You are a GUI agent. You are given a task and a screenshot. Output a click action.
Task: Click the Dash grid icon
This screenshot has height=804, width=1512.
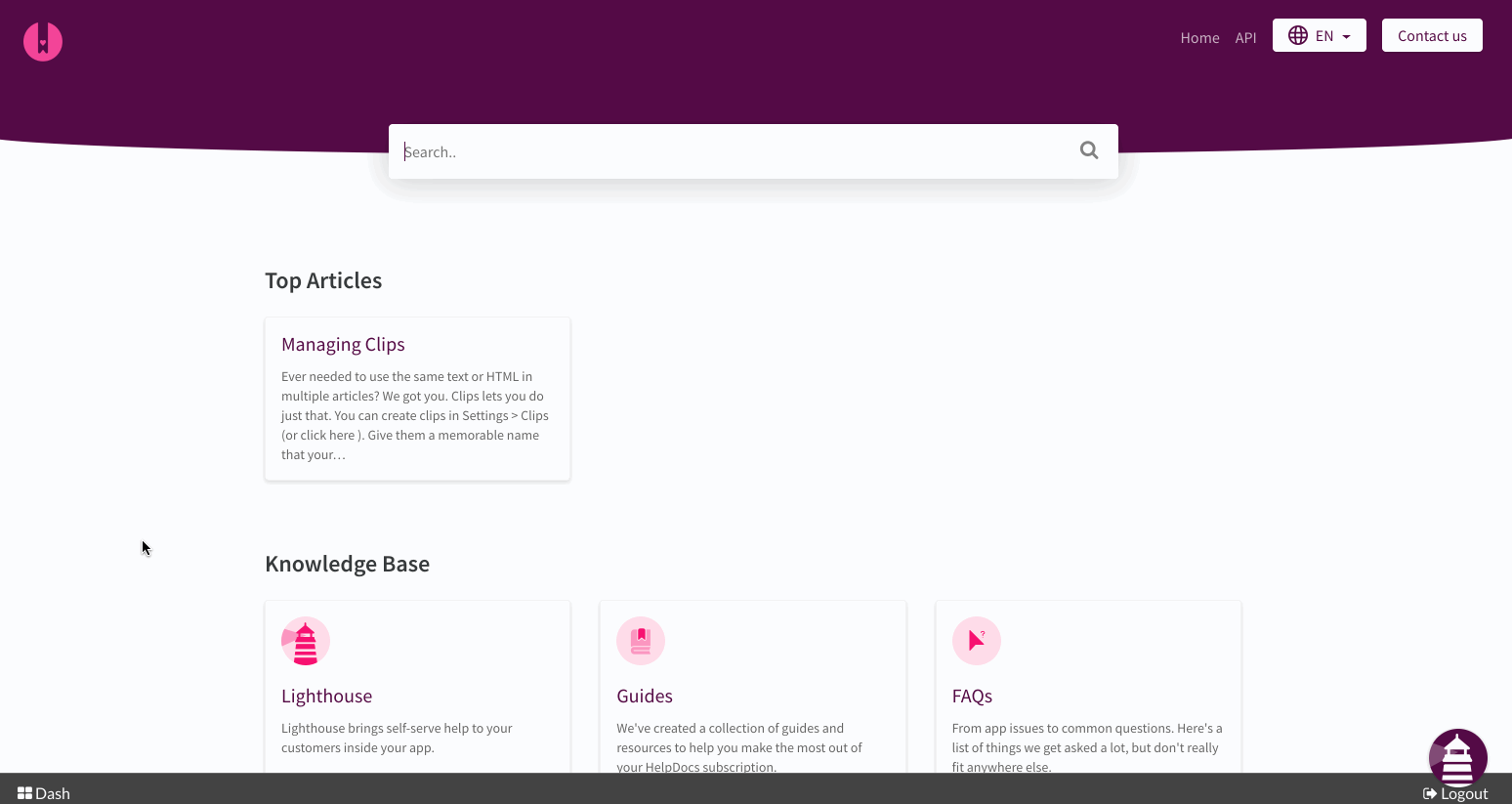[x=24, y=793]
